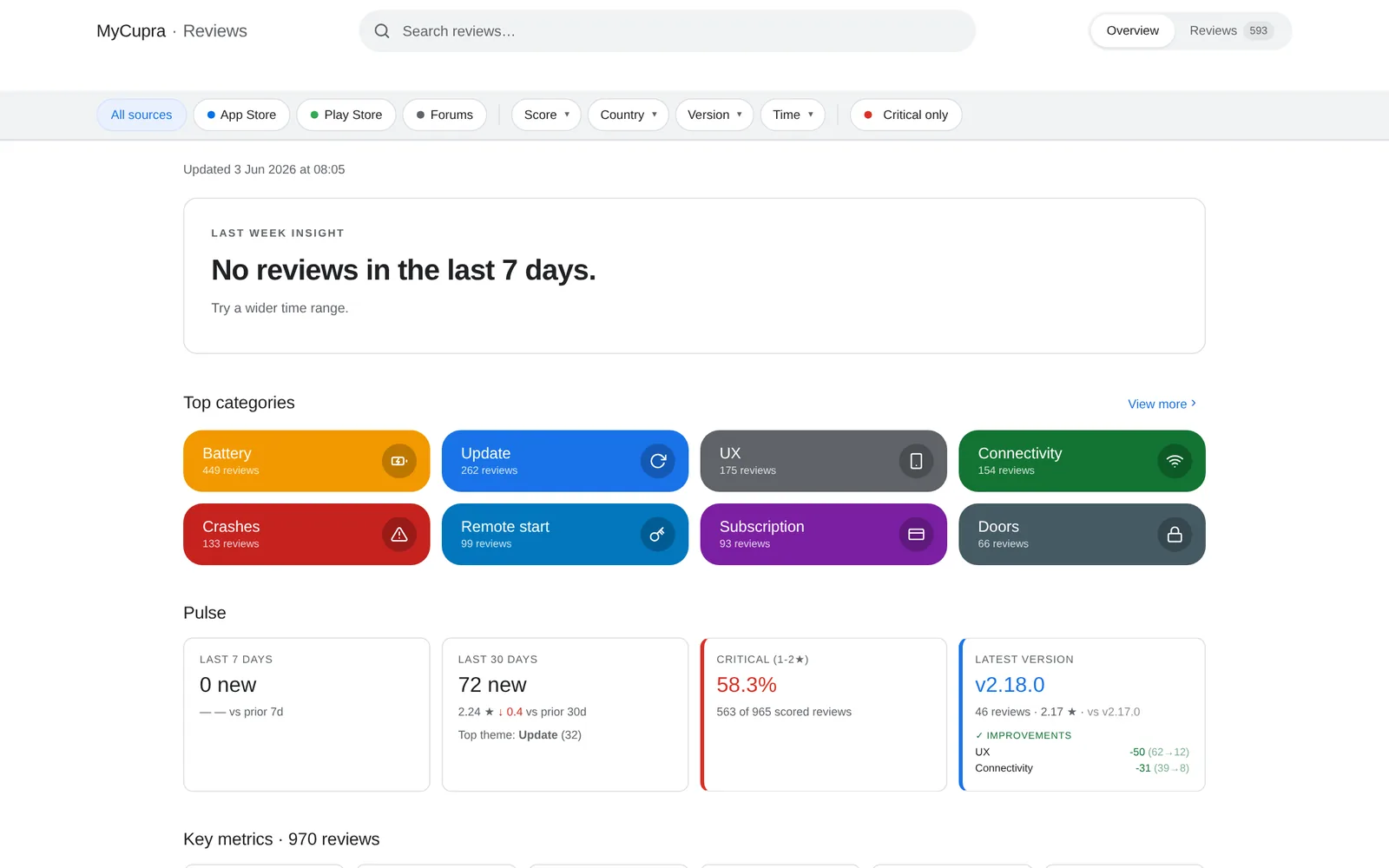Click the UX improvement row -50
Screen dimensions: 1389x868
(x=1082, y=752)
